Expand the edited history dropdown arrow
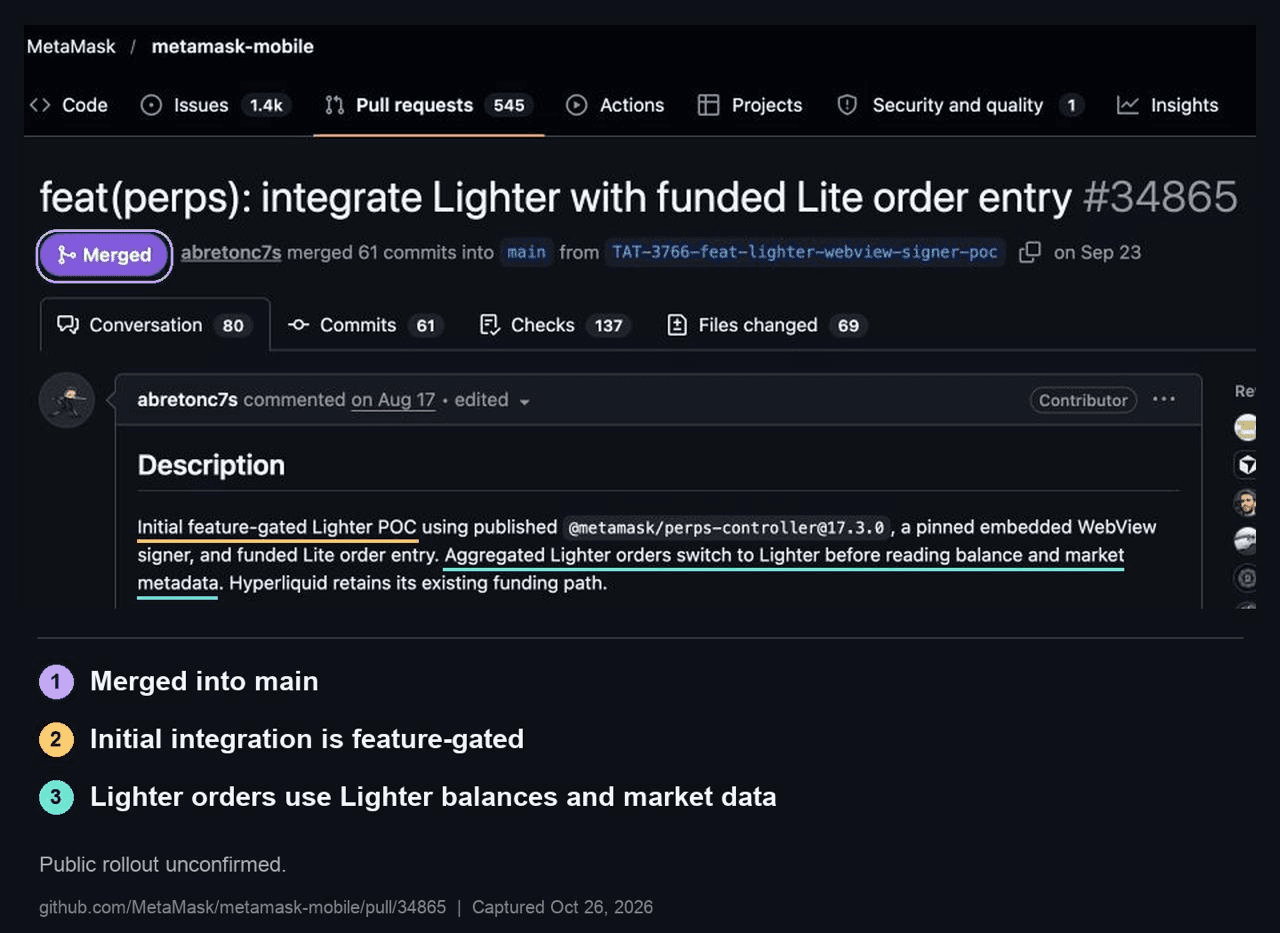Image resolution: width=1280 pixels, height=933 pixels. 524,401
